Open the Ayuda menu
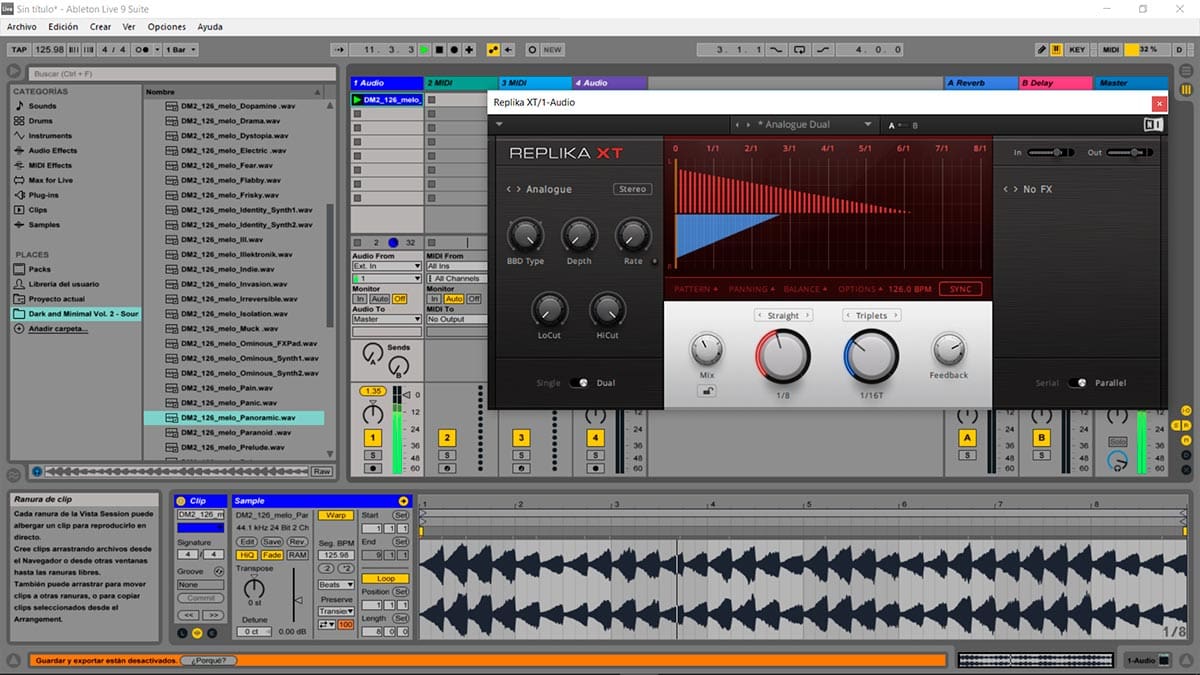 point(210,27)
